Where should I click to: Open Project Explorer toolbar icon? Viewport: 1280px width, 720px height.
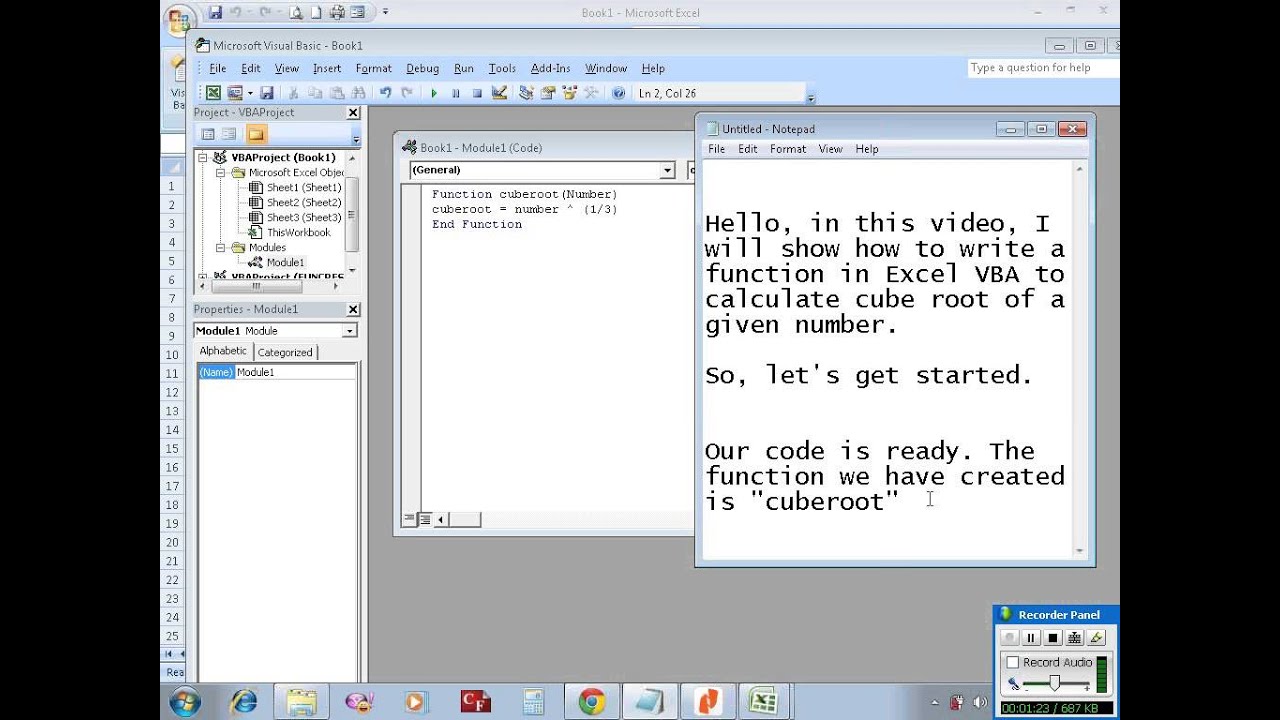(x=526, y=93)
